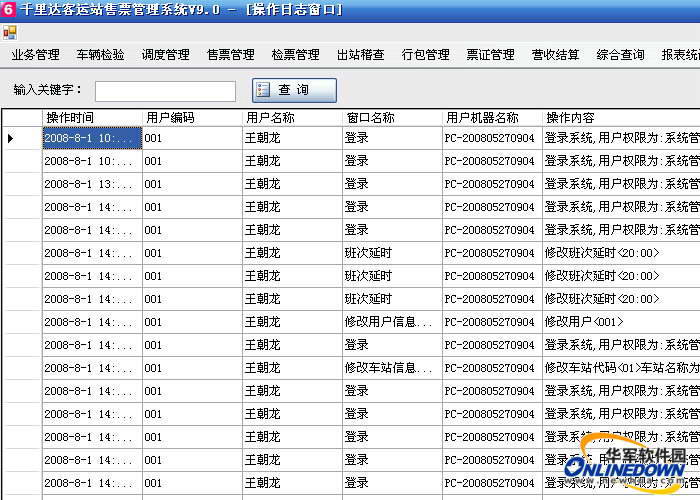Focus the 输入关键字 keyword input field
The height and width of the screenshot is (500, 700).
click(165, 91)
